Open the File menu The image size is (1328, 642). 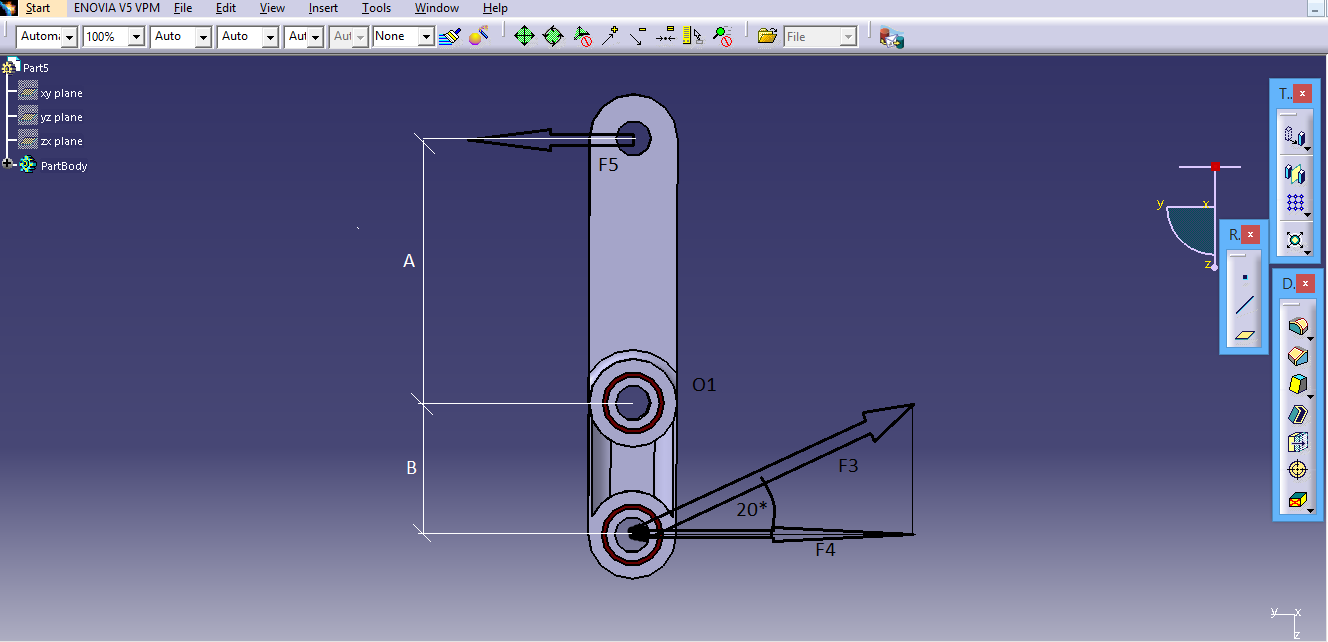pos(183,8)
